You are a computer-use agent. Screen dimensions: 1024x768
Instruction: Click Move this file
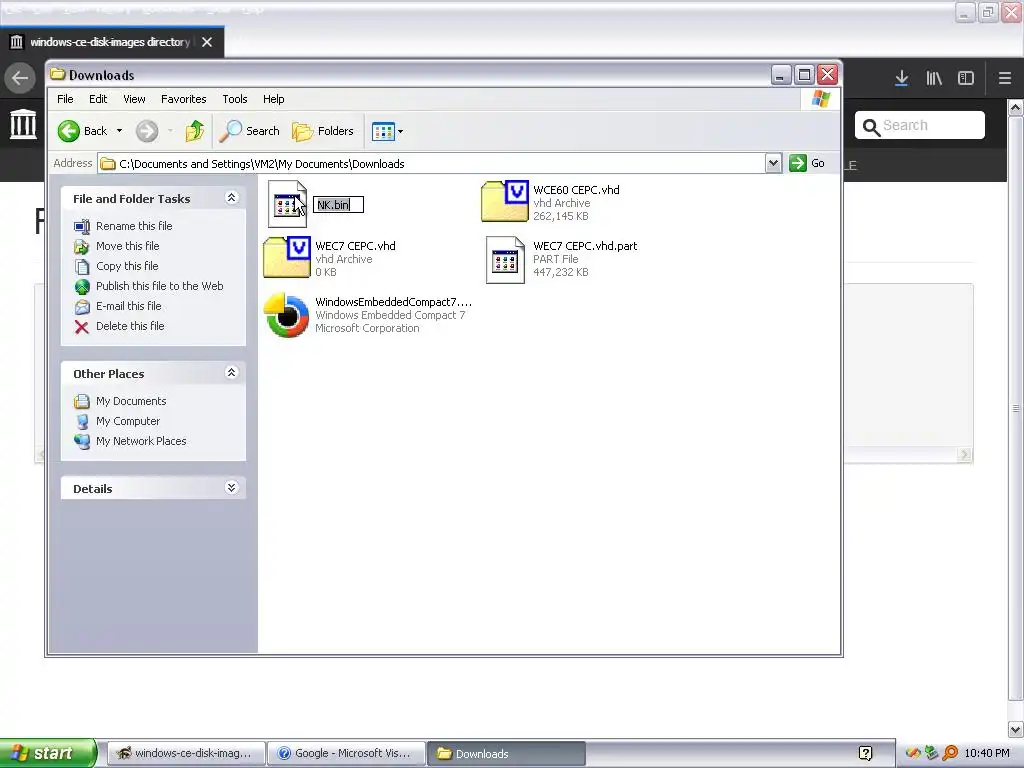[x=127, y=246]
